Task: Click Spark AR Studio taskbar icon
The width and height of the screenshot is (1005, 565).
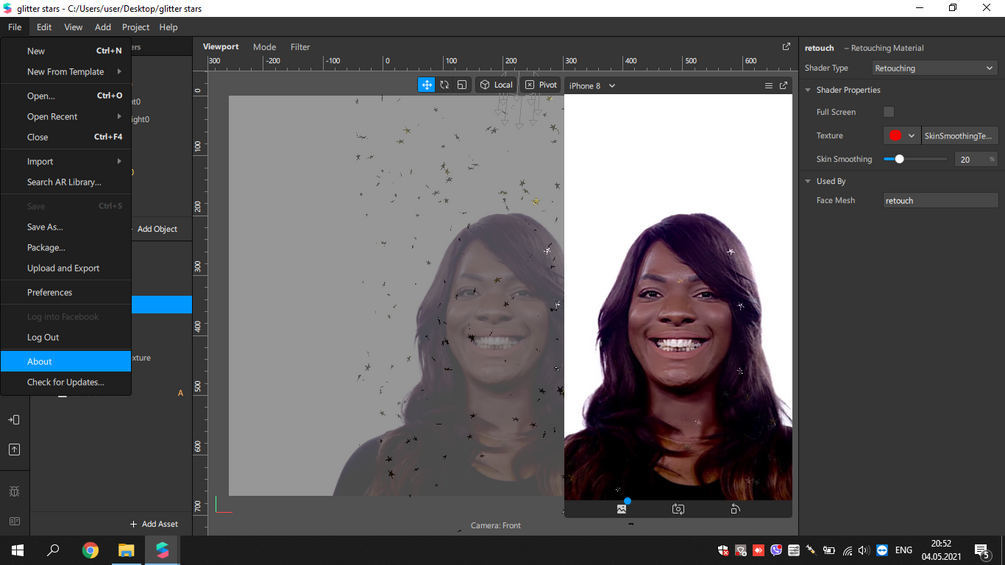Action: click(162, 550)
